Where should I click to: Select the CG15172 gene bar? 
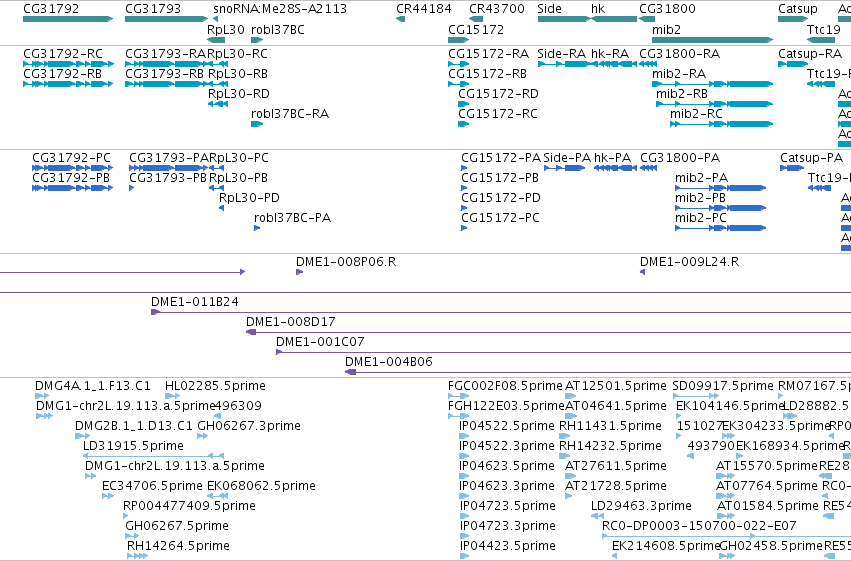coord(459,40)
